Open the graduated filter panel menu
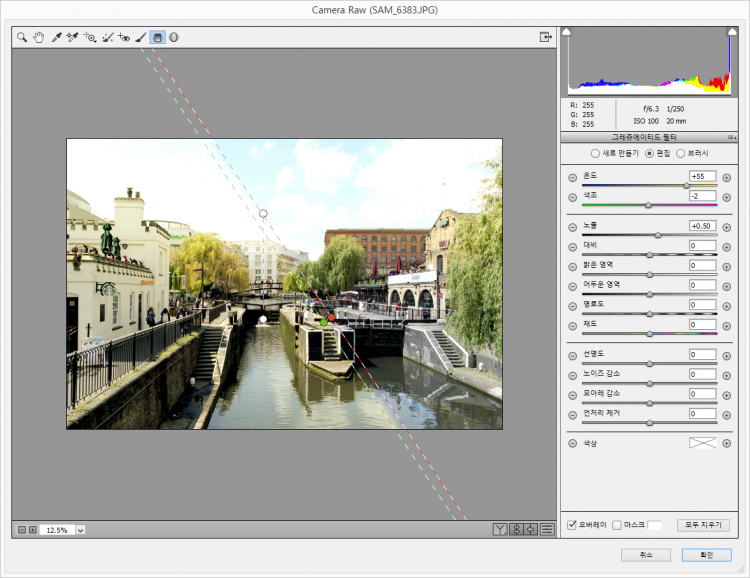The height and width of the screenshot is (578, 750). click(x=732, y=137)
